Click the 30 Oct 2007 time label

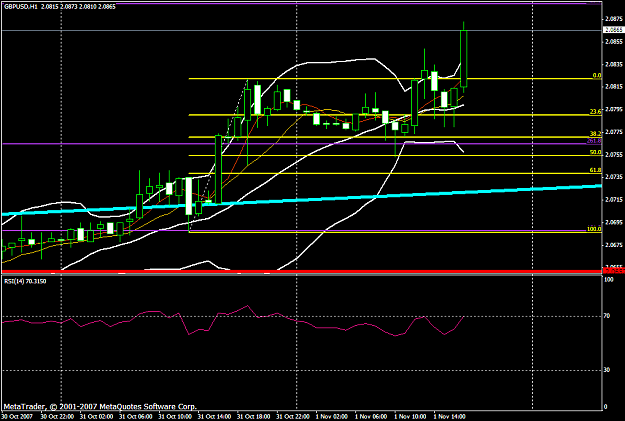[16, 417]
